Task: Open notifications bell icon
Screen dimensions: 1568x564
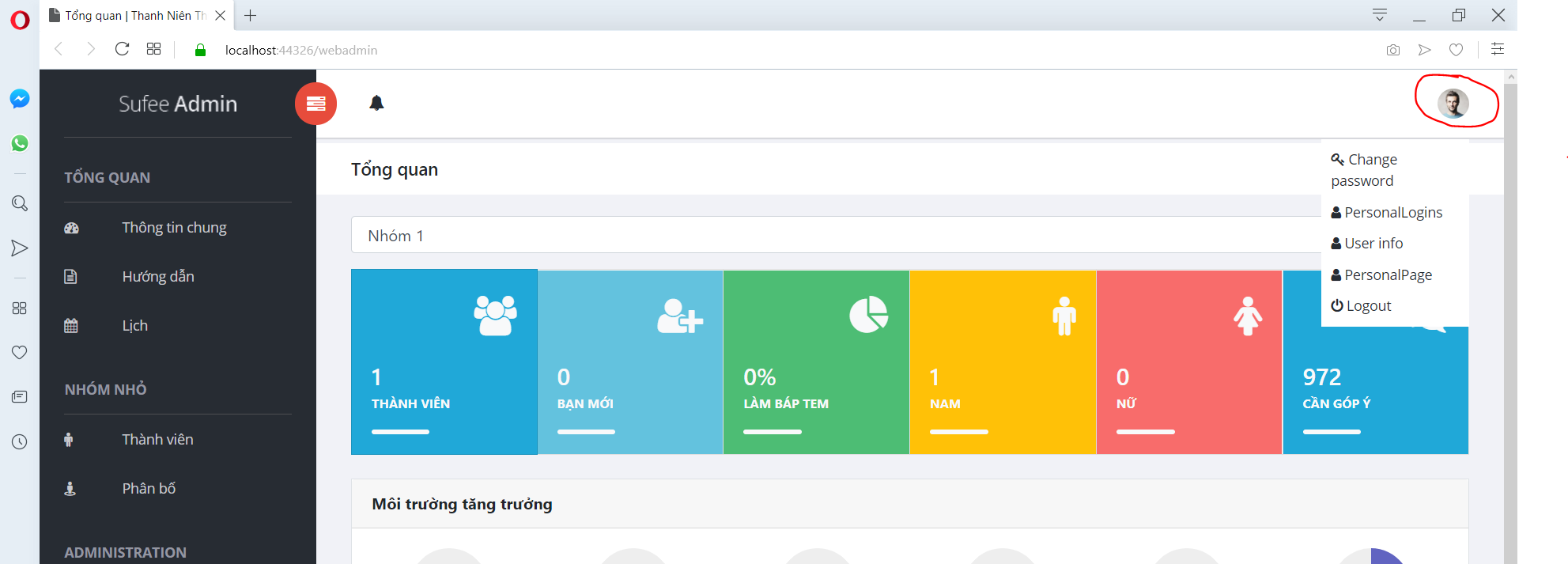Action: tap(376, 103)
